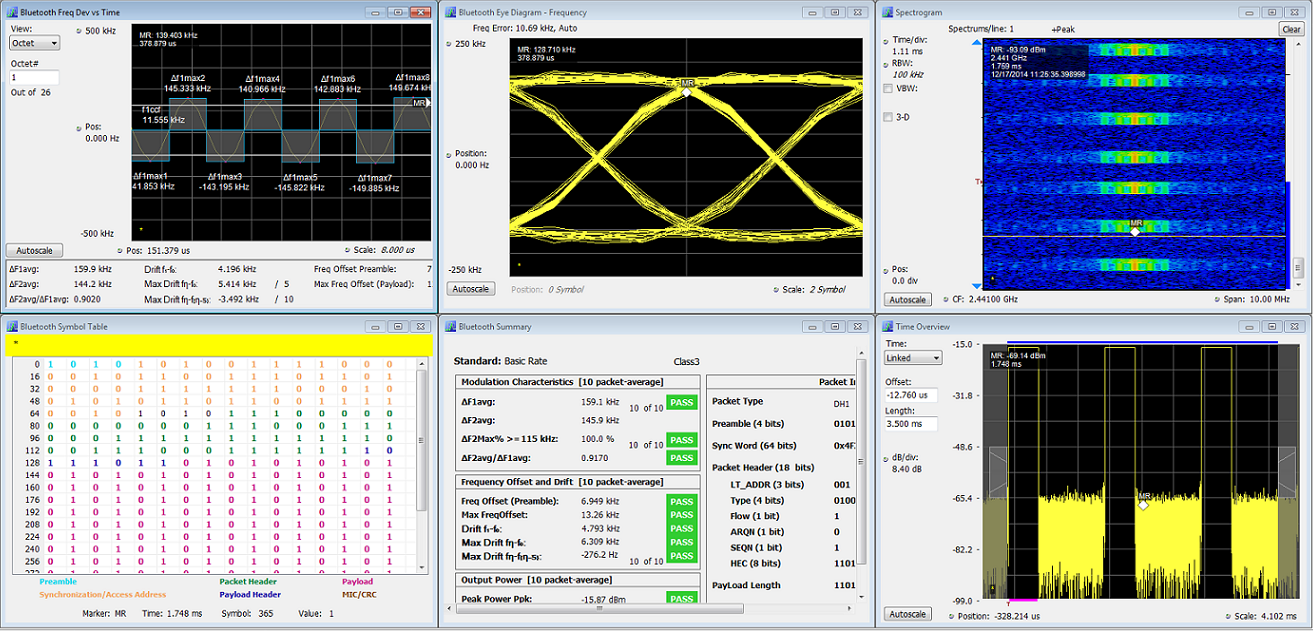This screenshot has height=631, width=1313.
Task: Click the Length input field in Time Overview
Action: (x=911, y=424)
